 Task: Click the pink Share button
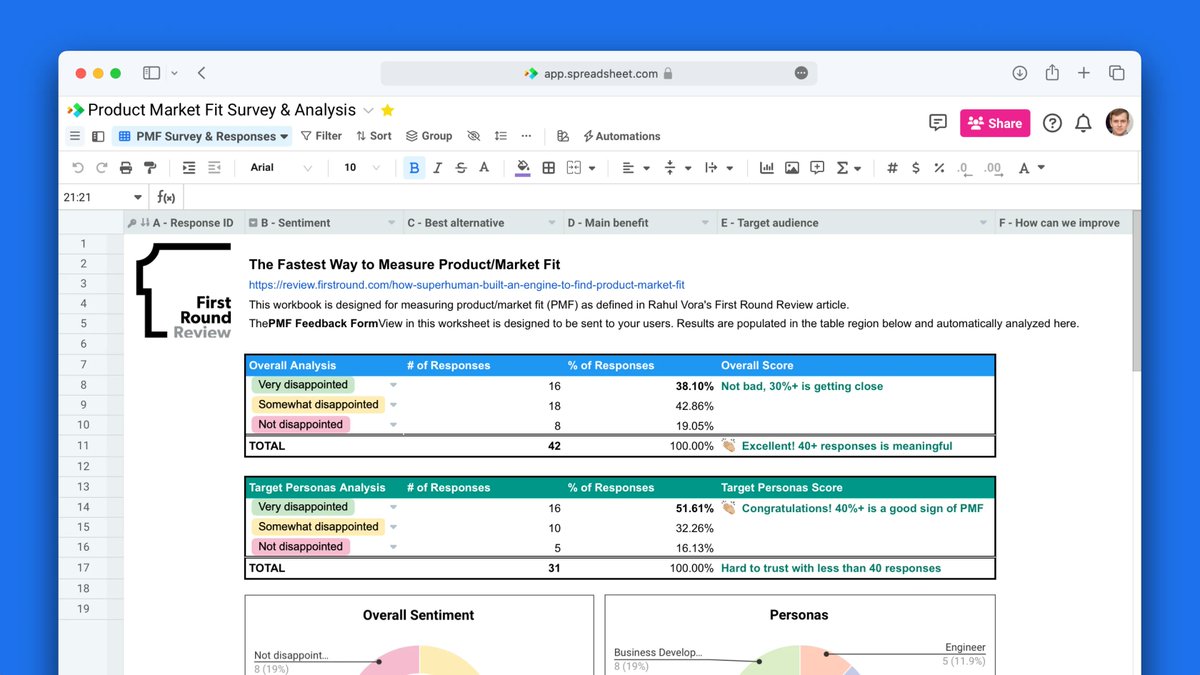tap(995, 123)
